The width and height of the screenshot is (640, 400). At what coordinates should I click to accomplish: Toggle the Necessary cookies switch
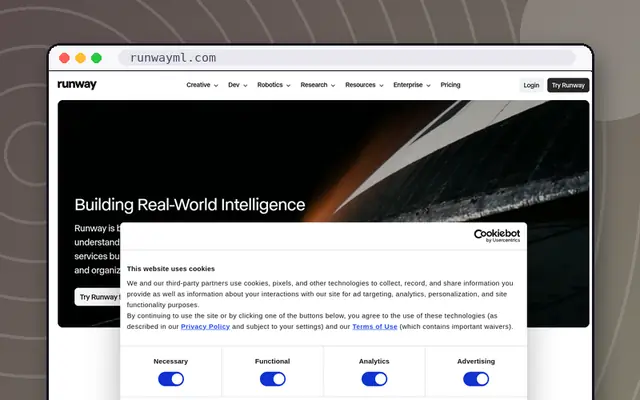pyautogui.click(x=171, y=379)
